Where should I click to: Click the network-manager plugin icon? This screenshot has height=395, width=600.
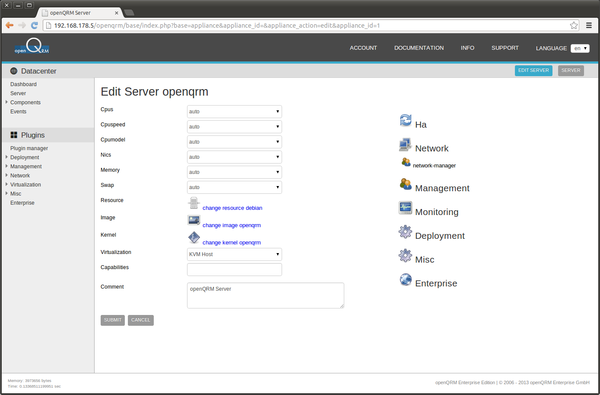click(406, 162)
